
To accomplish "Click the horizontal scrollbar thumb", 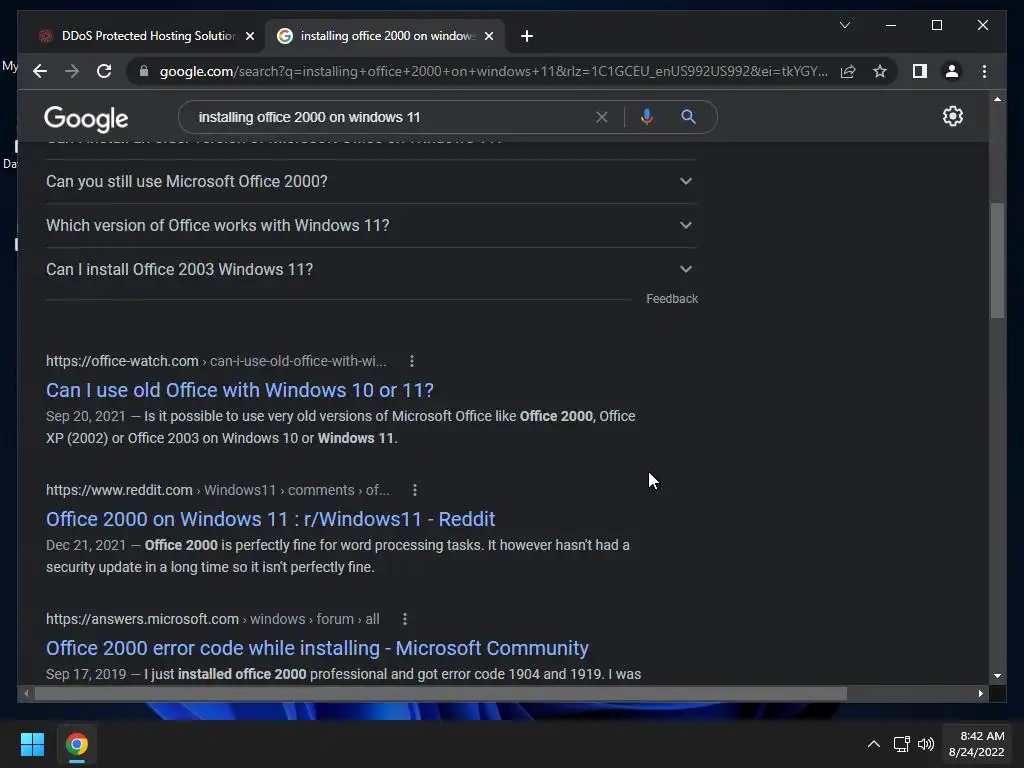I will 441,694.
